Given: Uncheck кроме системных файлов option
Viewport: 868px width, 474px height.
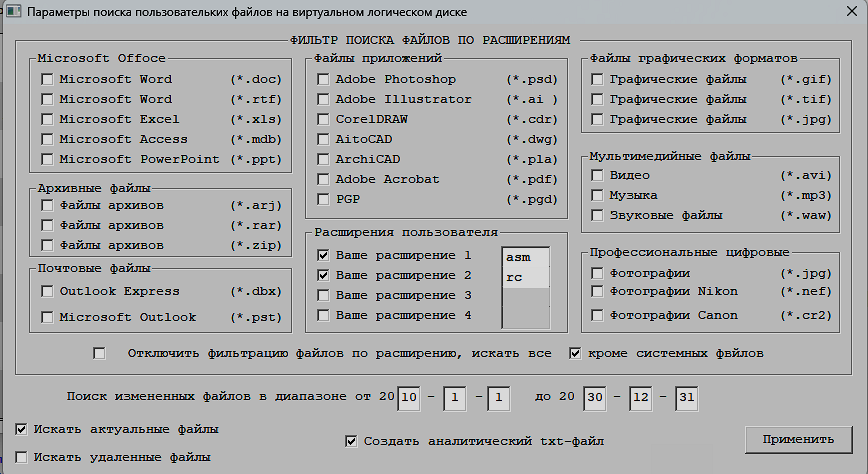Looking at the screenshot, I should (x=576, y=353).
